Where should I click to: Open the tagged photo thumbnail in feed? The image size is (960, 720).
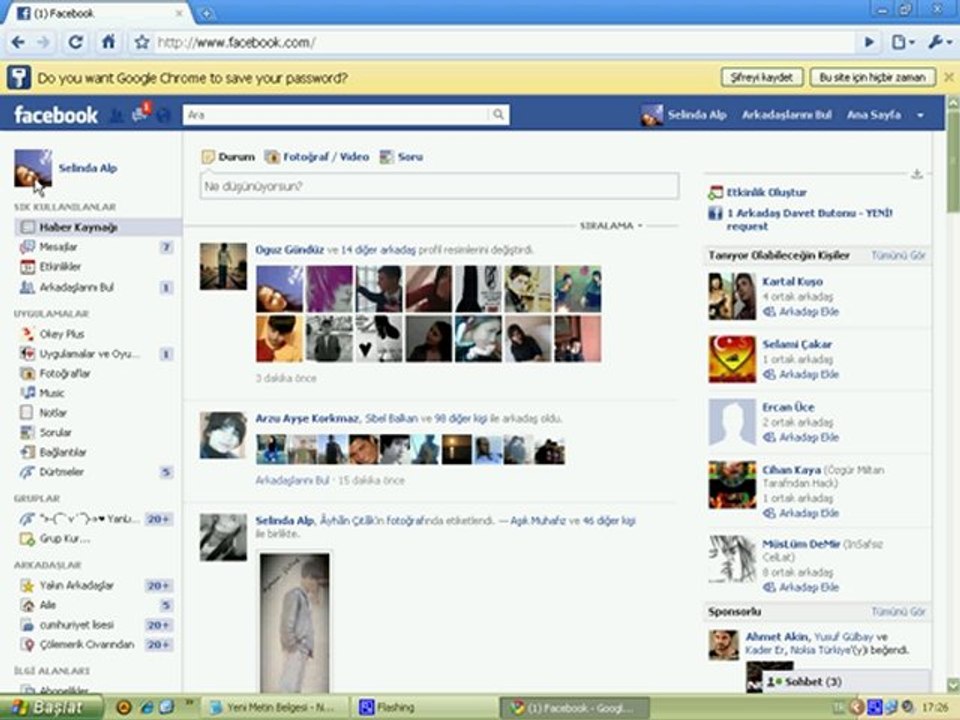point(294,622)
